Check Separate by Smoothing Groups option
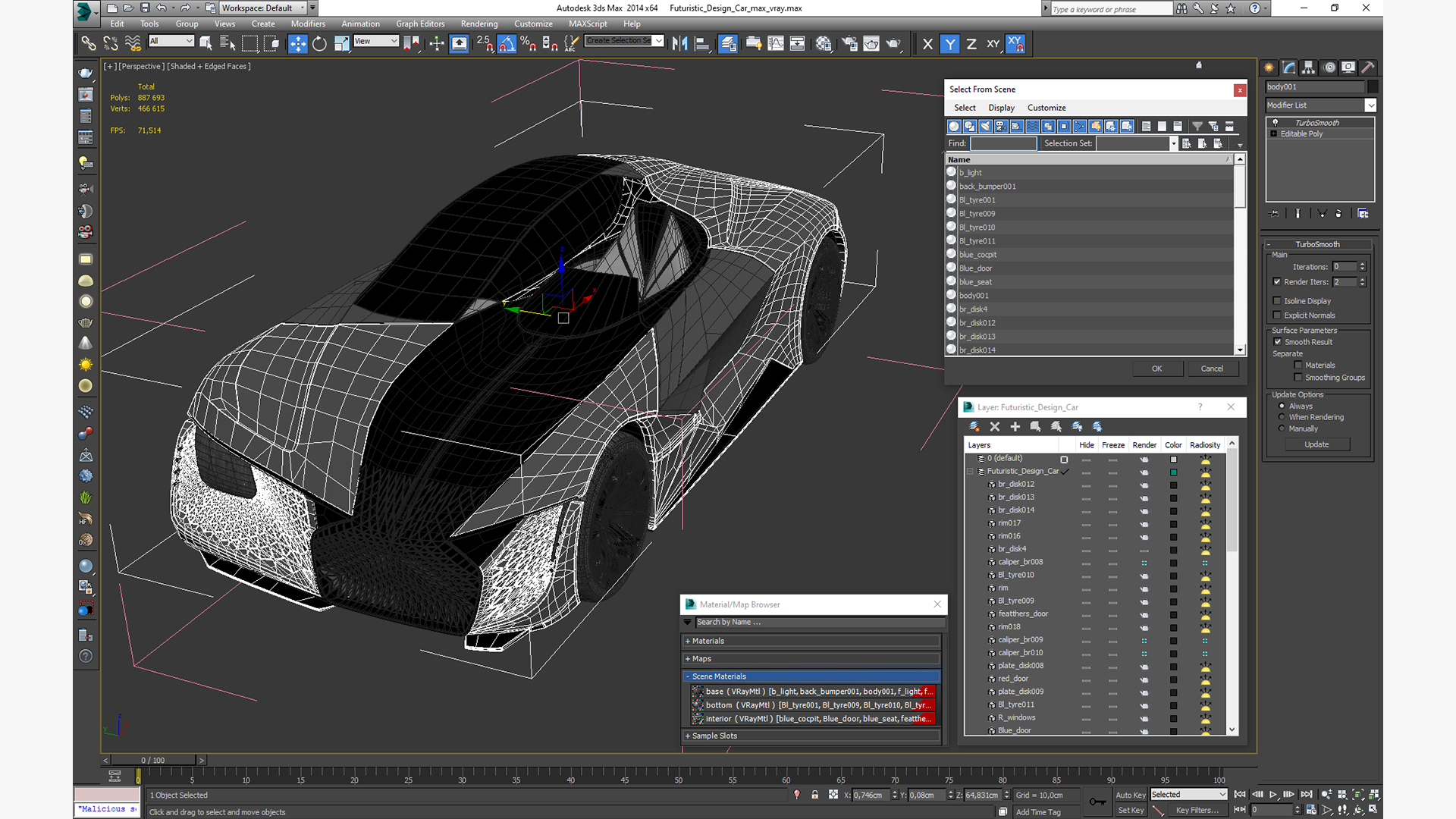 pos(1298,377)
